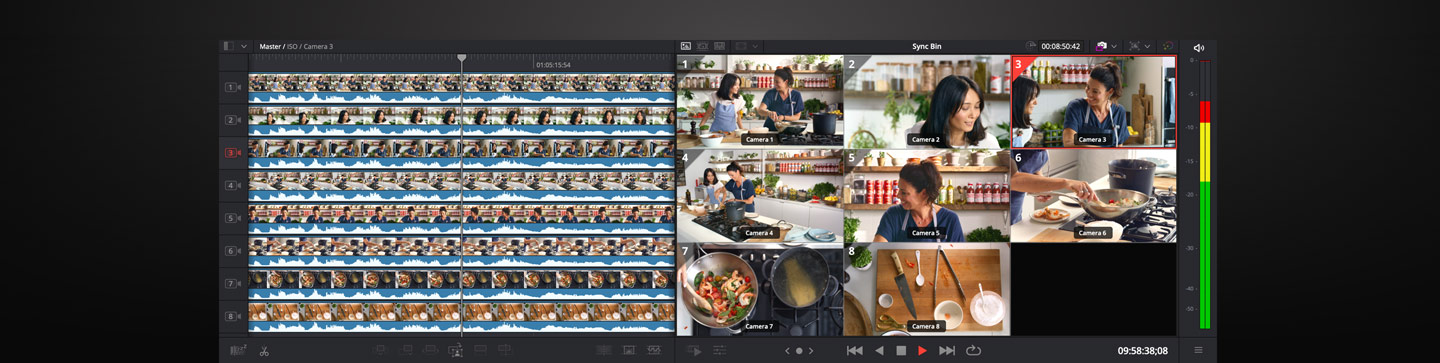Switch viewer to Source Clip mode
The height and width of the screenshot is (363, 1440).
pos(686,46)
